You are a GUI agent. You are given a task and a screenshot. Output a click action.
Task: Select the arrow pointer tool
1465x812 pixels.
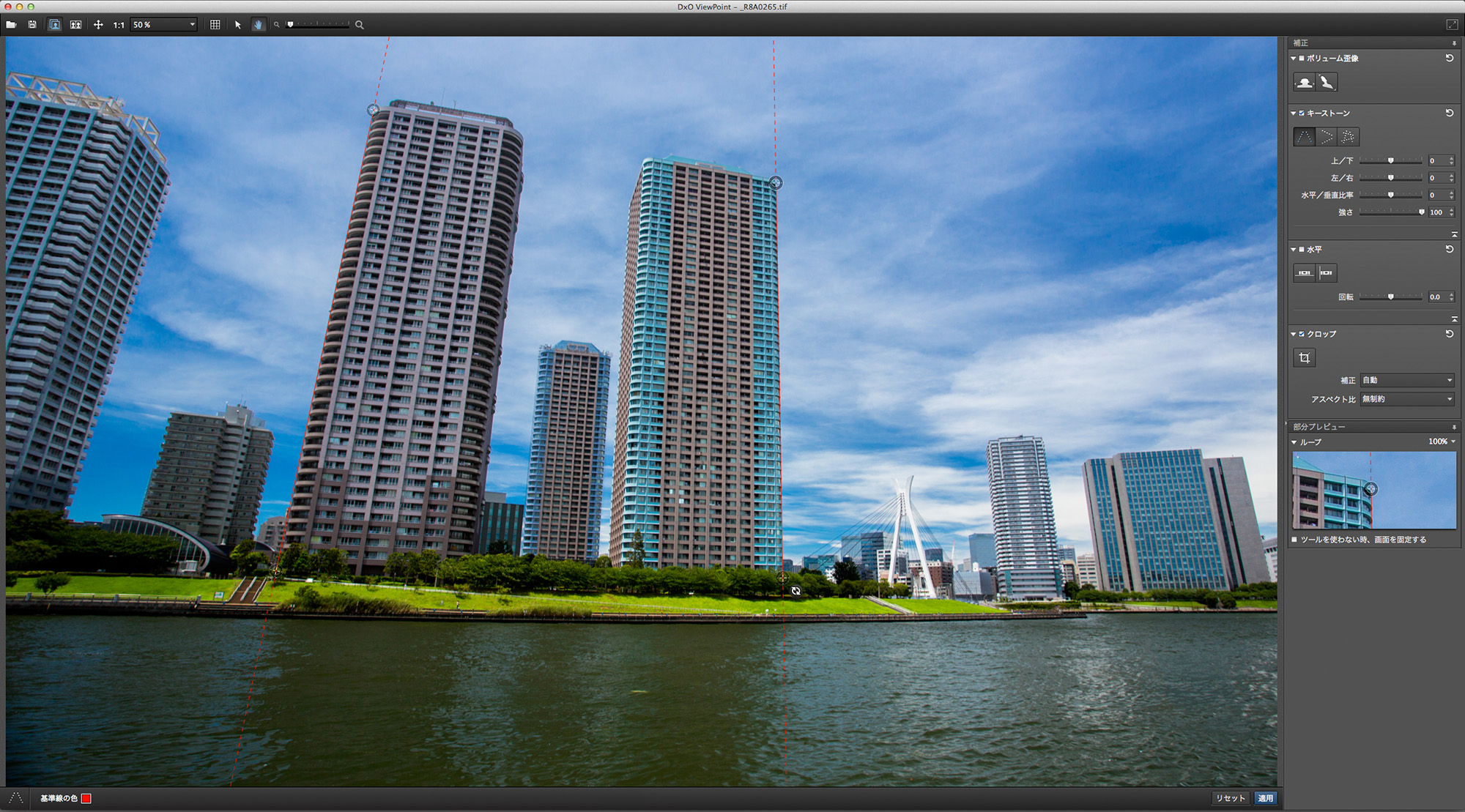237,24
